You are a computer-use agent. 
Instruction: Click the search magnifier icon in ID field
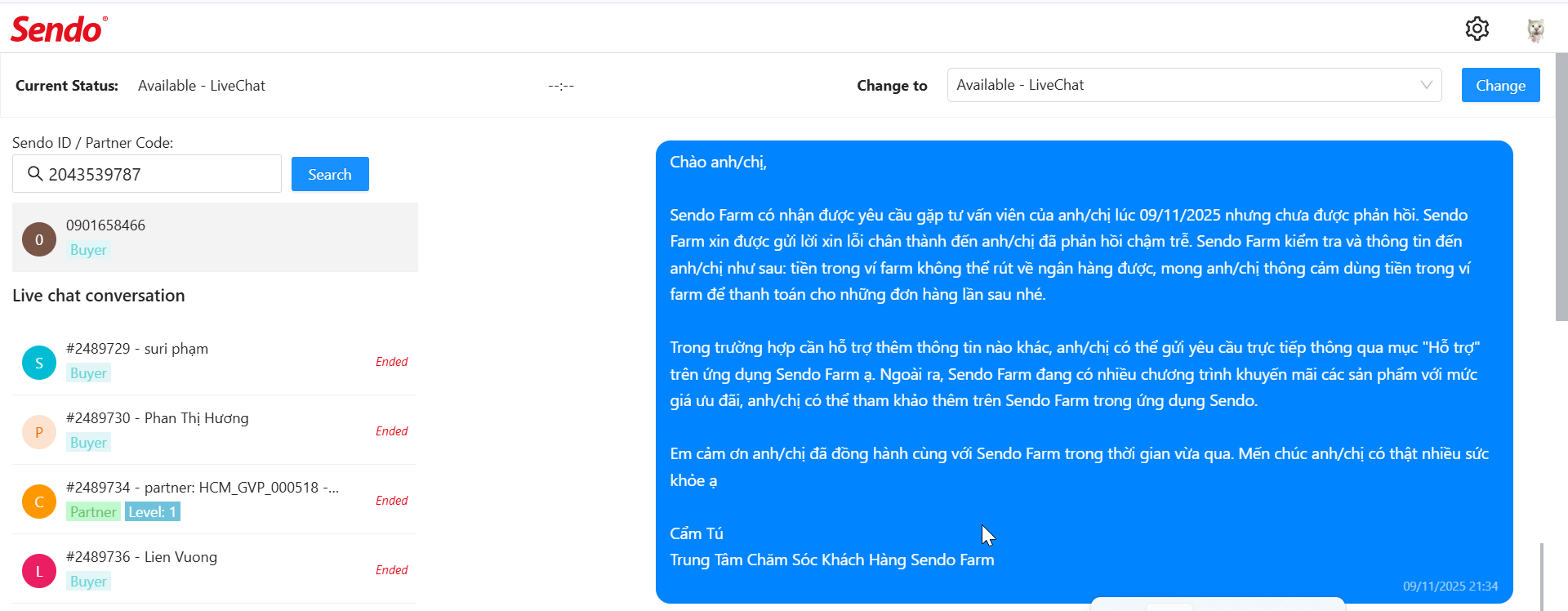35,174
